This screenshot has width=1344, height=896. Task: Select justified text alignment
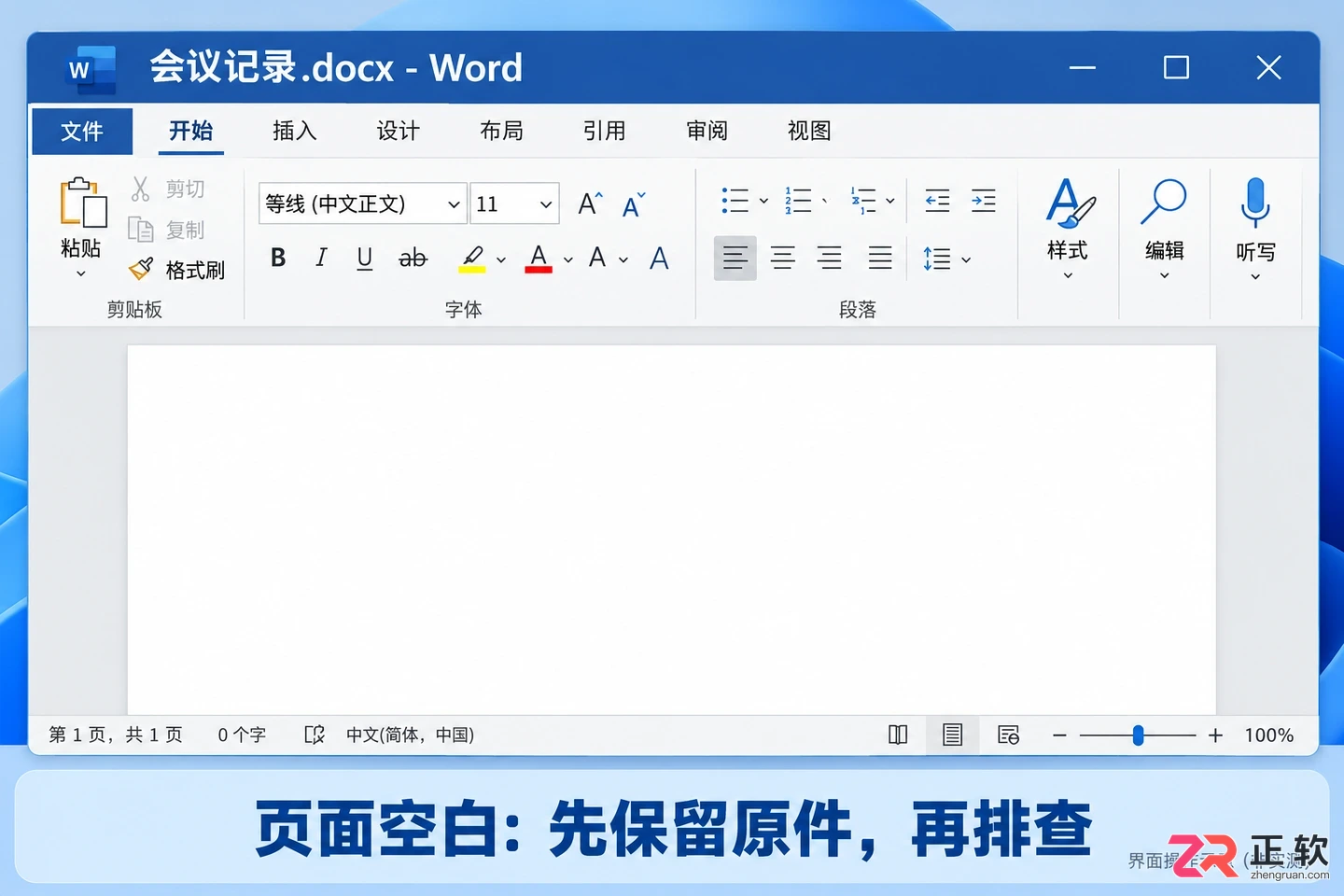pos(880,259)
